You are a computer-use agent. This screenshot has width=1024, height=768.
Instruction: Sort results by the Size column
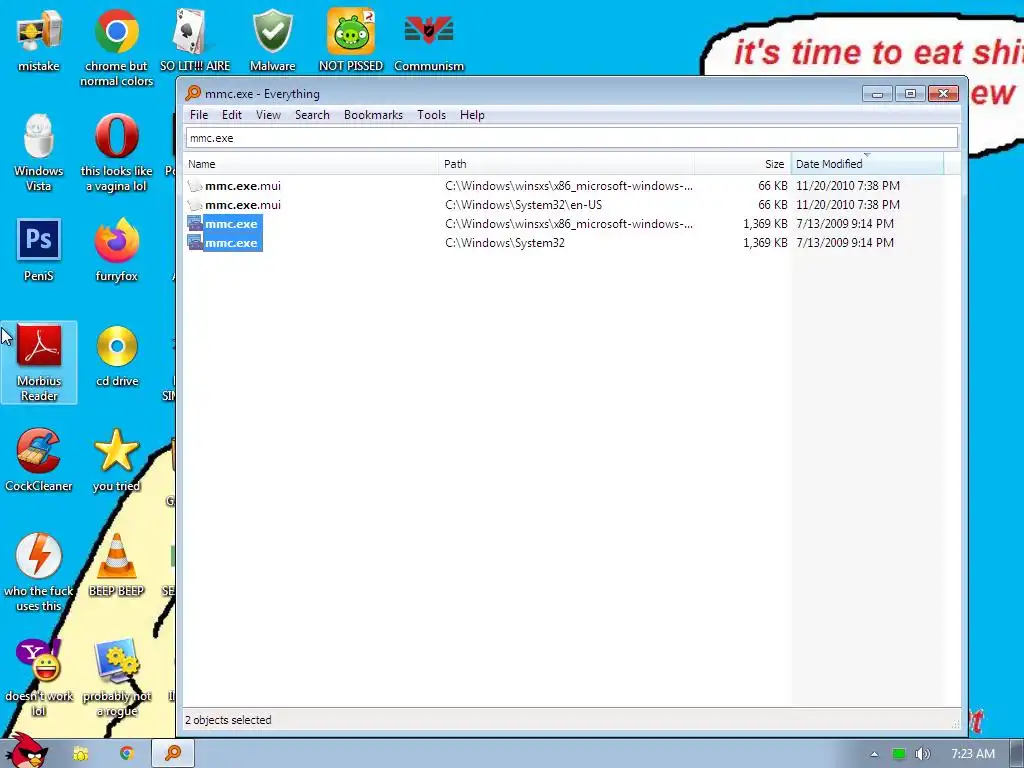[x=743, y=164]
